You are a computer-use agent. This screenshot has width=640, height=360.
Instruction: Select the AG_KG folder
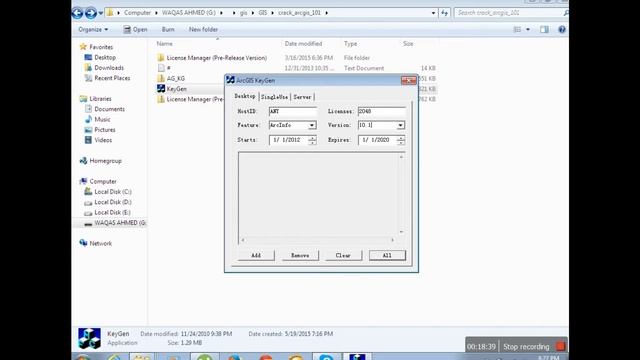pyautogui.click(x=176, y=78)
